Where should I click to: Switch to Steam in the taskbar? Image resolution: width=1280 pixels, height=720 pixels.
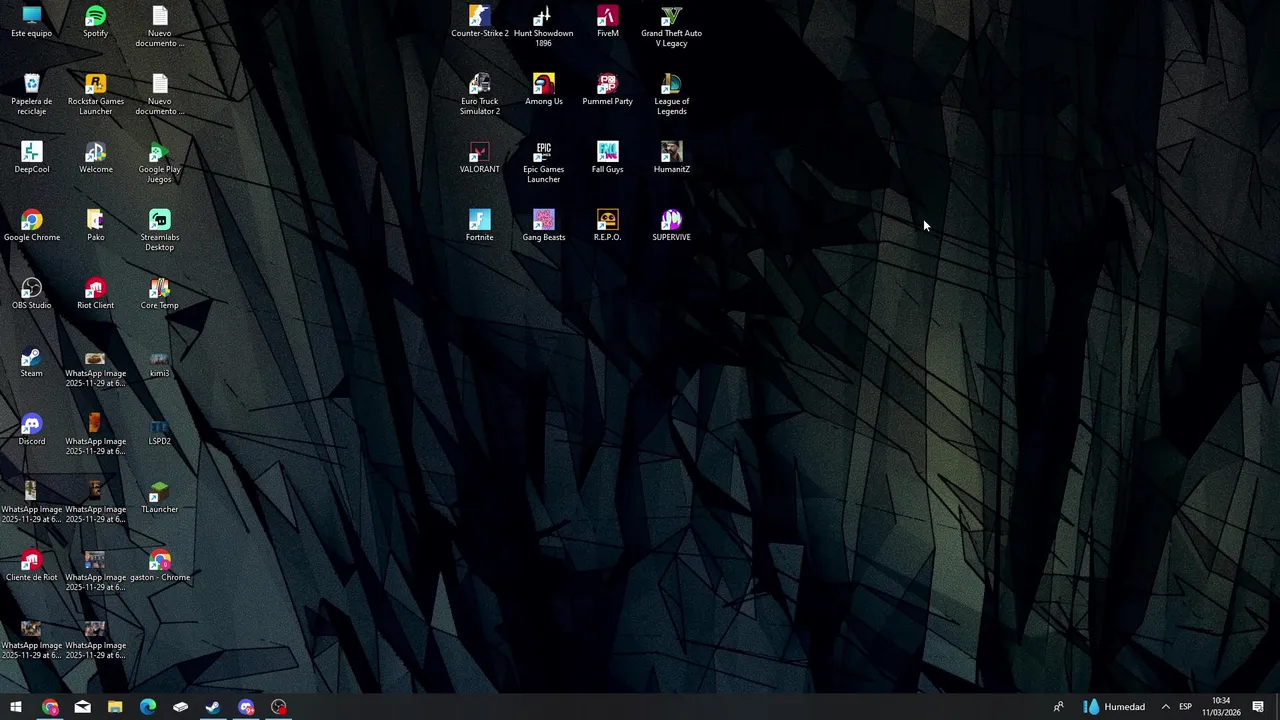tap(213, 707)
